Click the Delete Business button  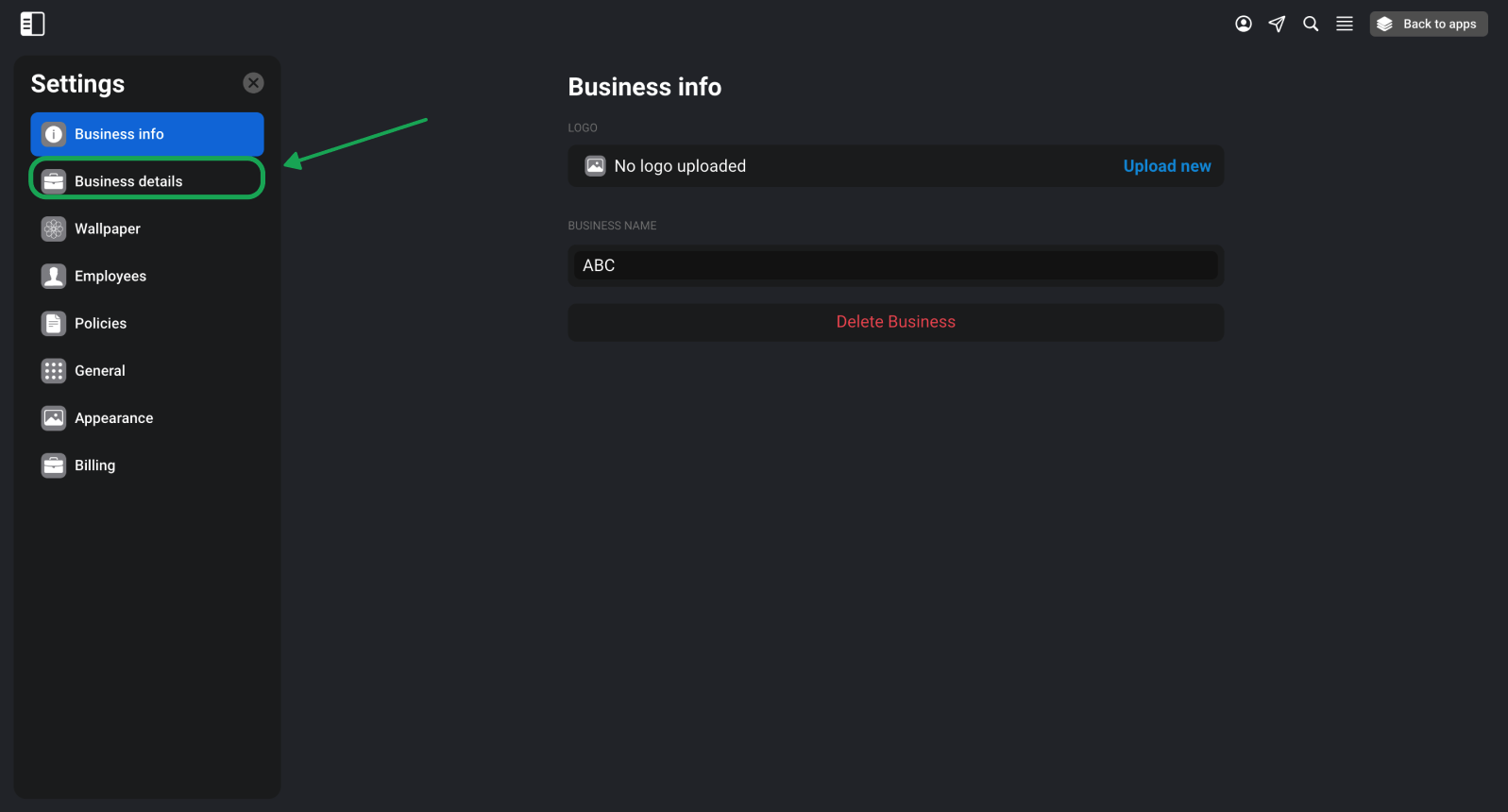895,322
